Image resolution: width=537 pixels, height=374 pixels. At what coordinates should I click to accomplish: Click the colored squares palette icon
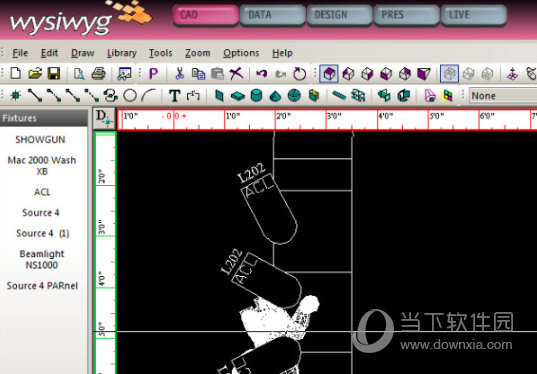[447, 96]
